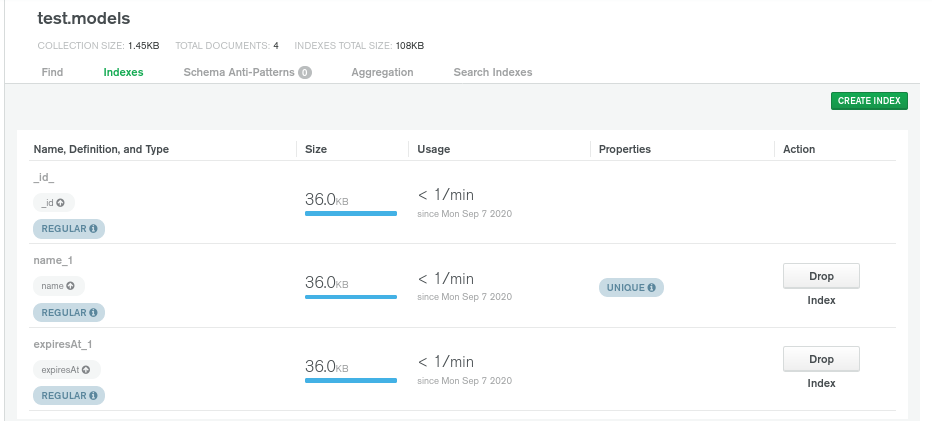Screen dimensions: 932x421
Task: Click info icon on expiresAt_1 REGULAR badge
Action: point(94,396)
